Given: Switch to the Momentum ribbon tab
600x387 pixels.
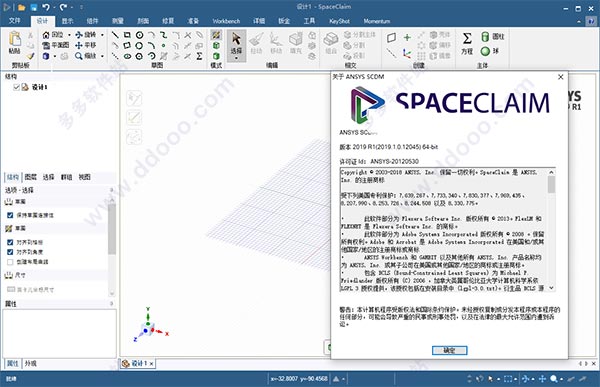Looking at the screenshot, I should click(x=377, y=21).
